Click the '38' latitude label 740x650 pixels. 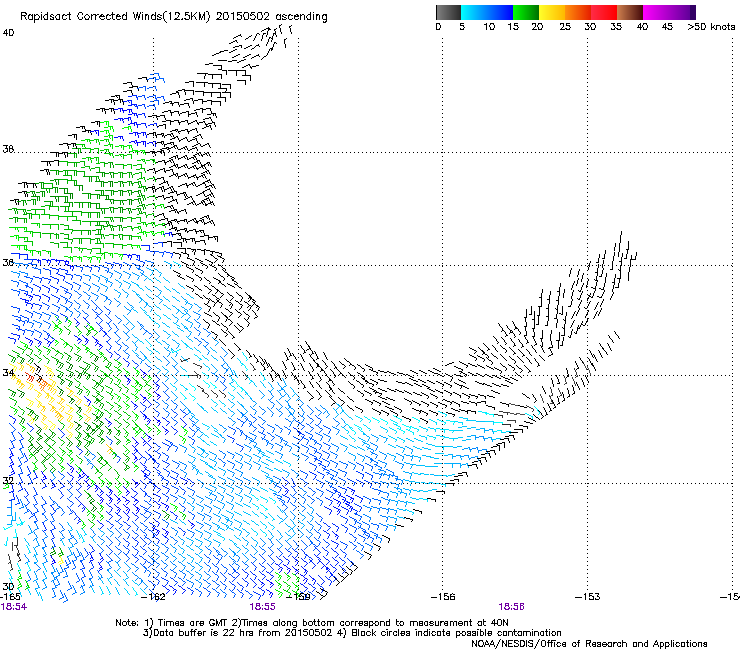8,149
